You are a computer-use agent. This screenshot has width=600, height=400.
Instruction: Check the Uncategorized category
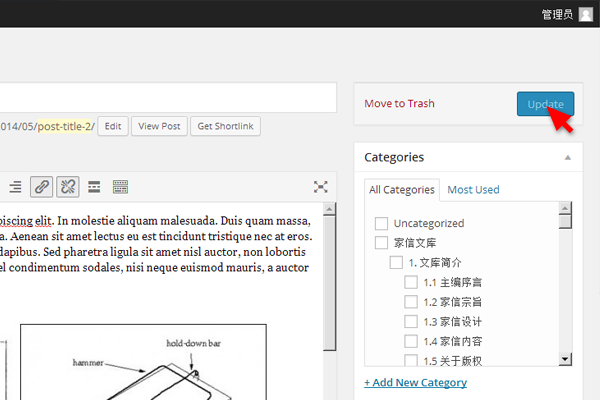(x=381, y=224)
